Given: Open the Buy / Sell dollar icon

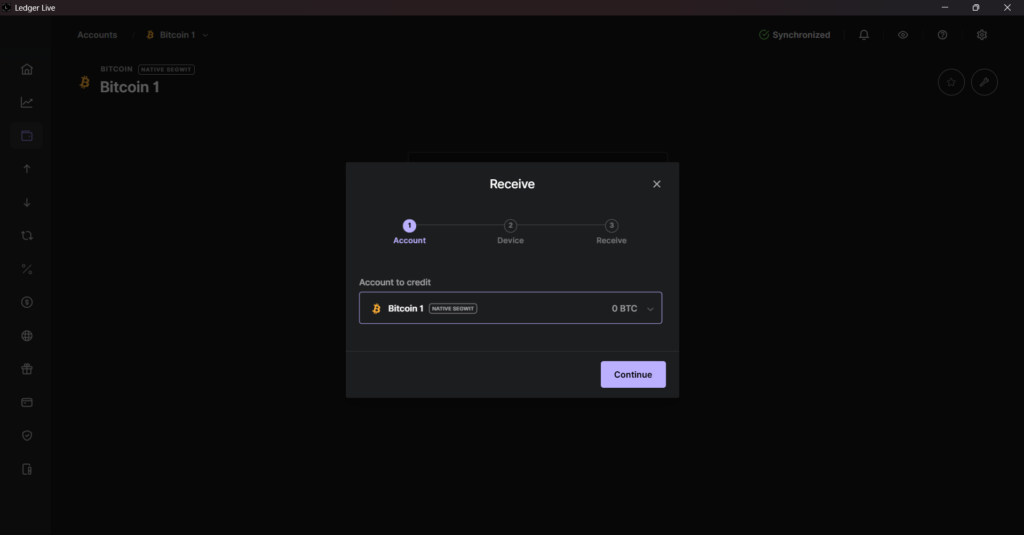Looking at the screenshot, I should click(27, 302).
